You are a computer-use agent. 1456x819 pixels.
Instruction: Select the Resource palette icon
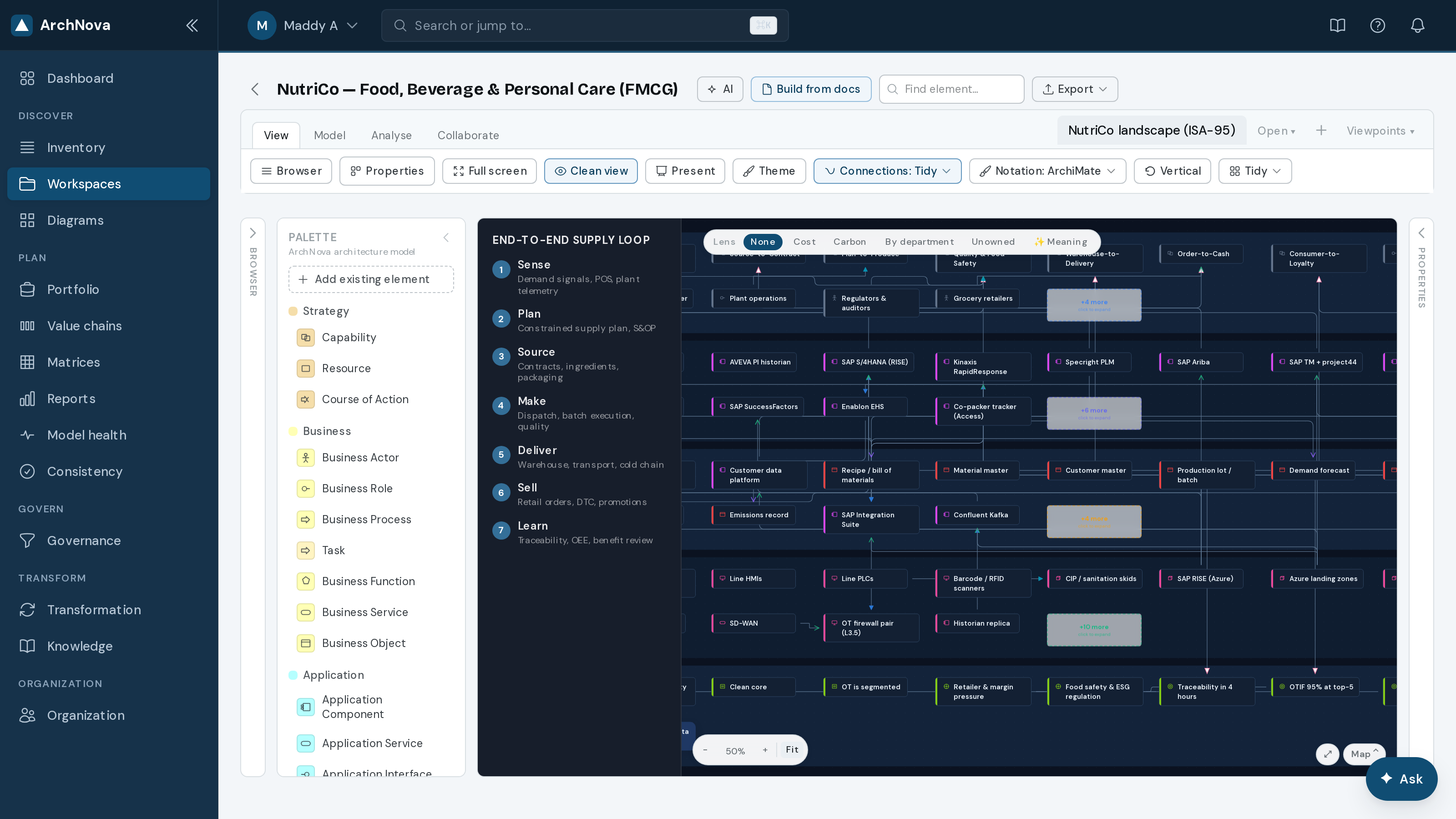(306, 369)
